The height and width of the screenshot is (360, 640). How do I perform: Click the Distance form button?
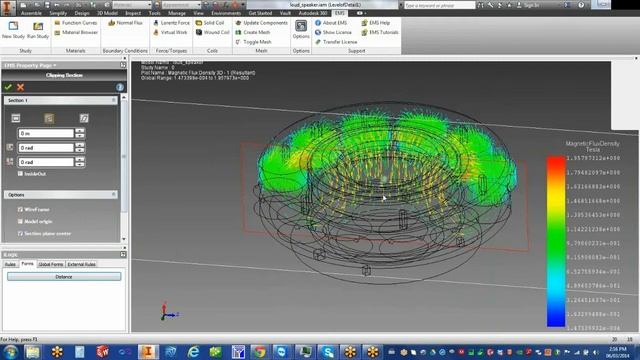pos(64,277)
